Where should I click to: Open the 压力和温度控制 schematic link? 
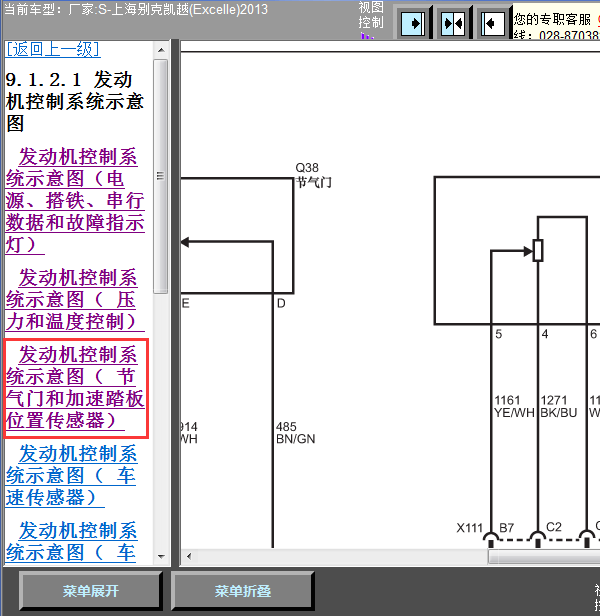(75, 300)
